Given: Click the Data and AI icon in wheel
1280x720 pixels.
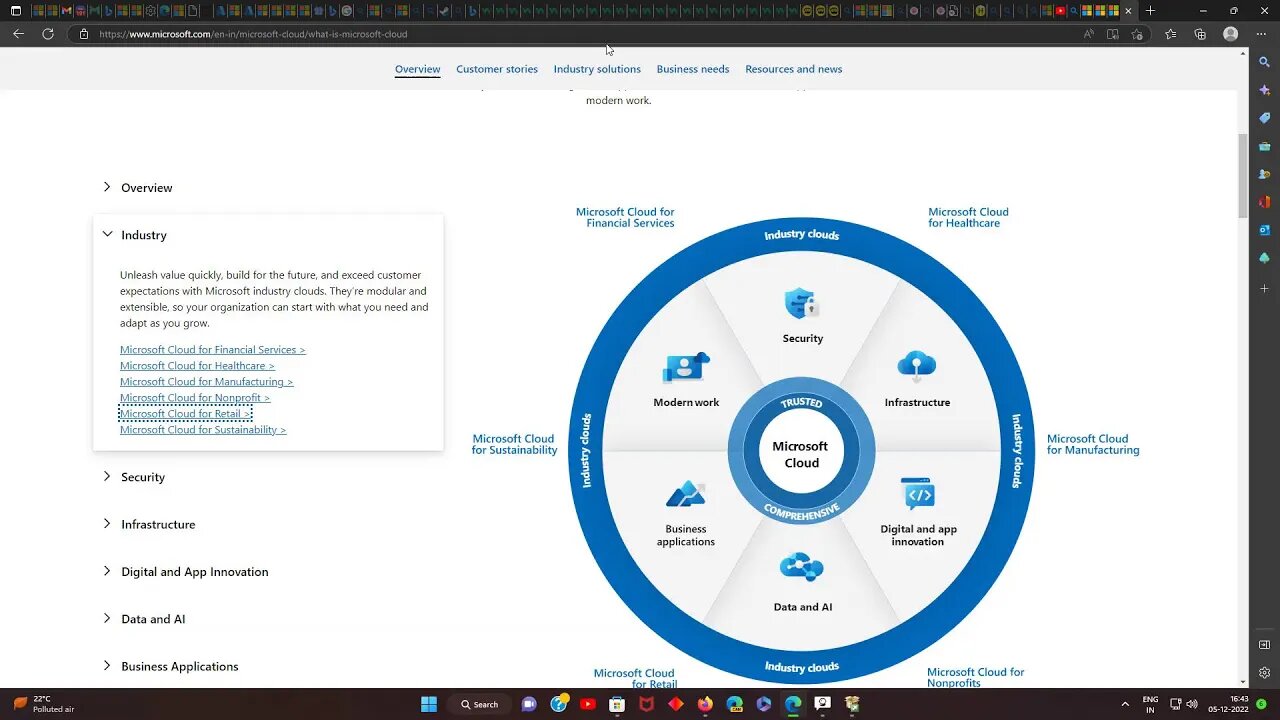Looking at the screenshot, I should coord(801,568).
